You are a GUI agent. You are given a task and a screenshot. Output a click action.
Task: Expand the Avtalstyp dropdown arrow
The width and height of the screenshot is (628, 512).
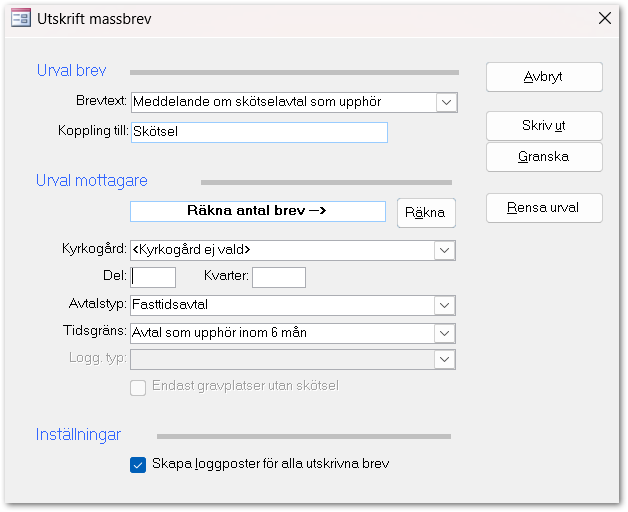click(446, 306)
